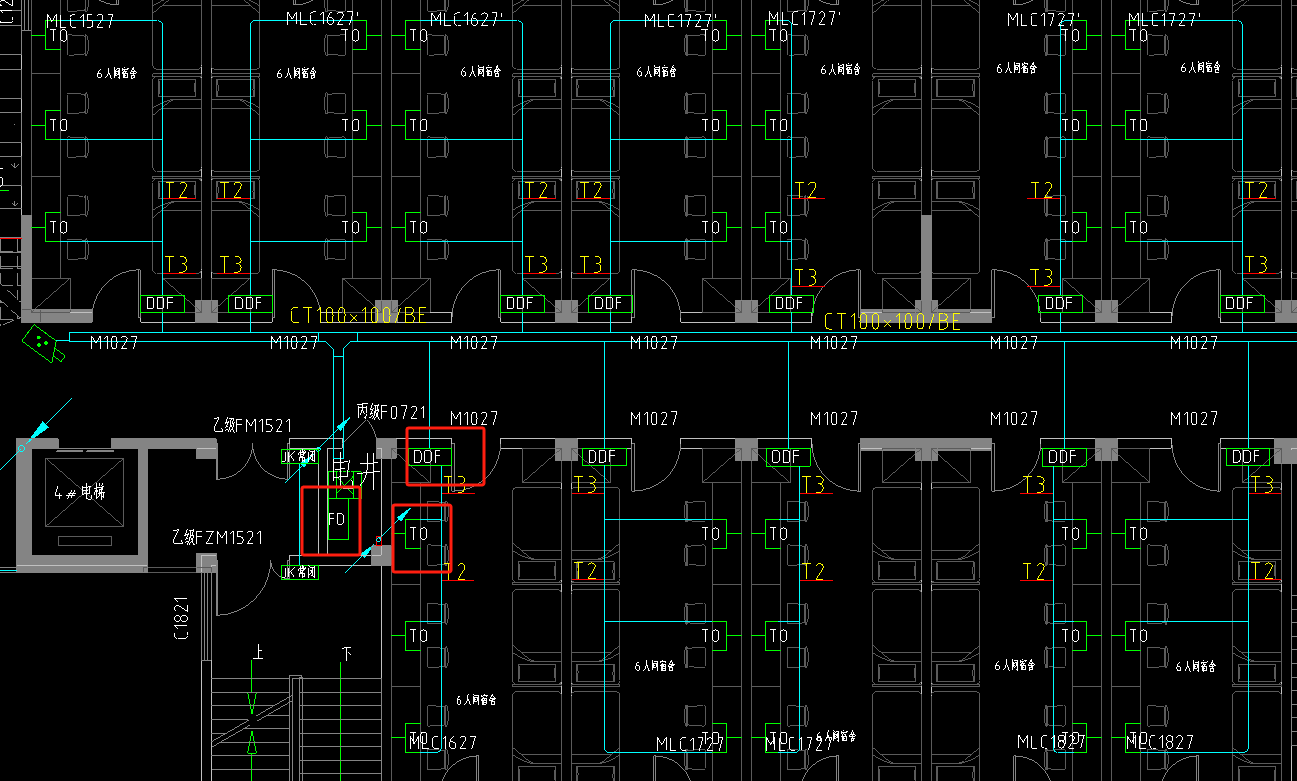Click the left CT100×100/BE cable tray label
1297x781 pixels.
[x=358, y=315]
